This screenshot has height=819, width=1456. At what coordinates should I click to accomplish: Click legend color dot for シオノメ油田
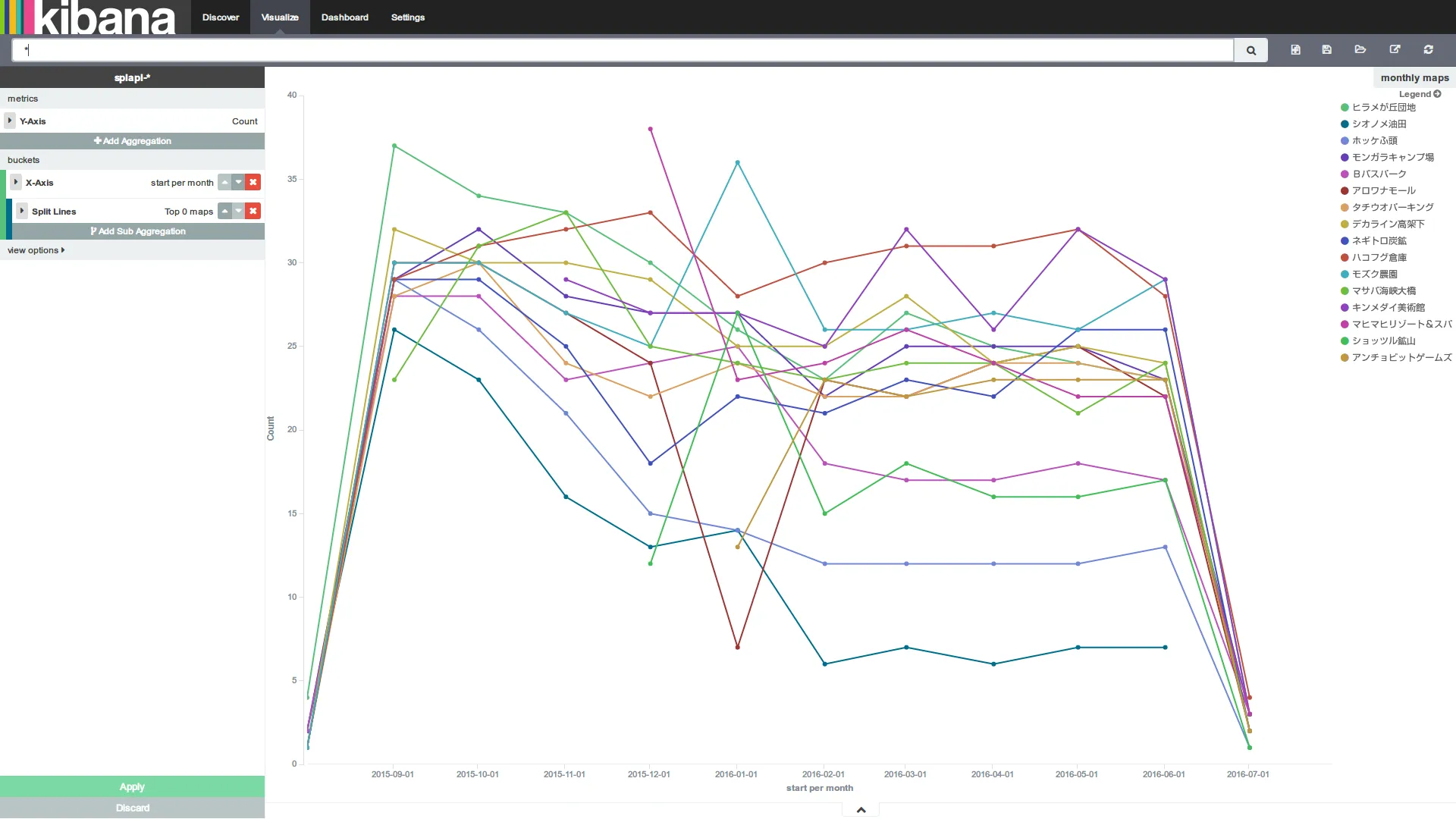point(1345,124)
